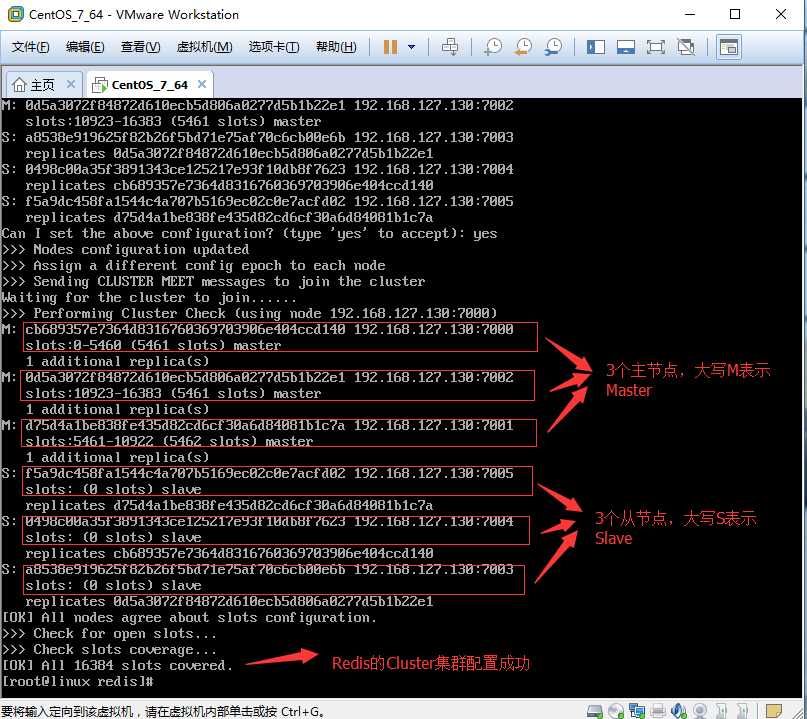Click the printer device status icon

point(658,711)
